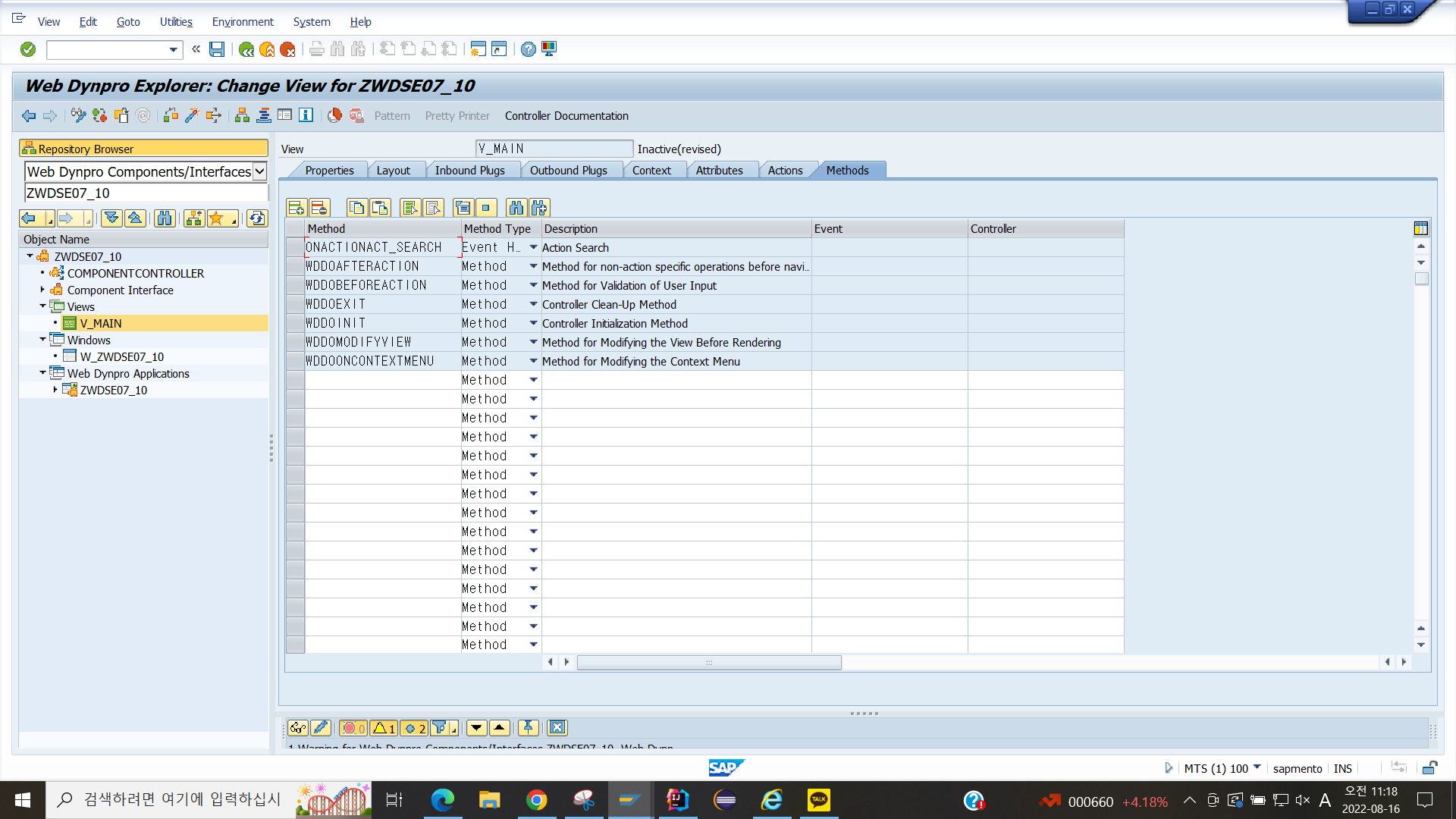Switch to the Context tab

[651, 171]
